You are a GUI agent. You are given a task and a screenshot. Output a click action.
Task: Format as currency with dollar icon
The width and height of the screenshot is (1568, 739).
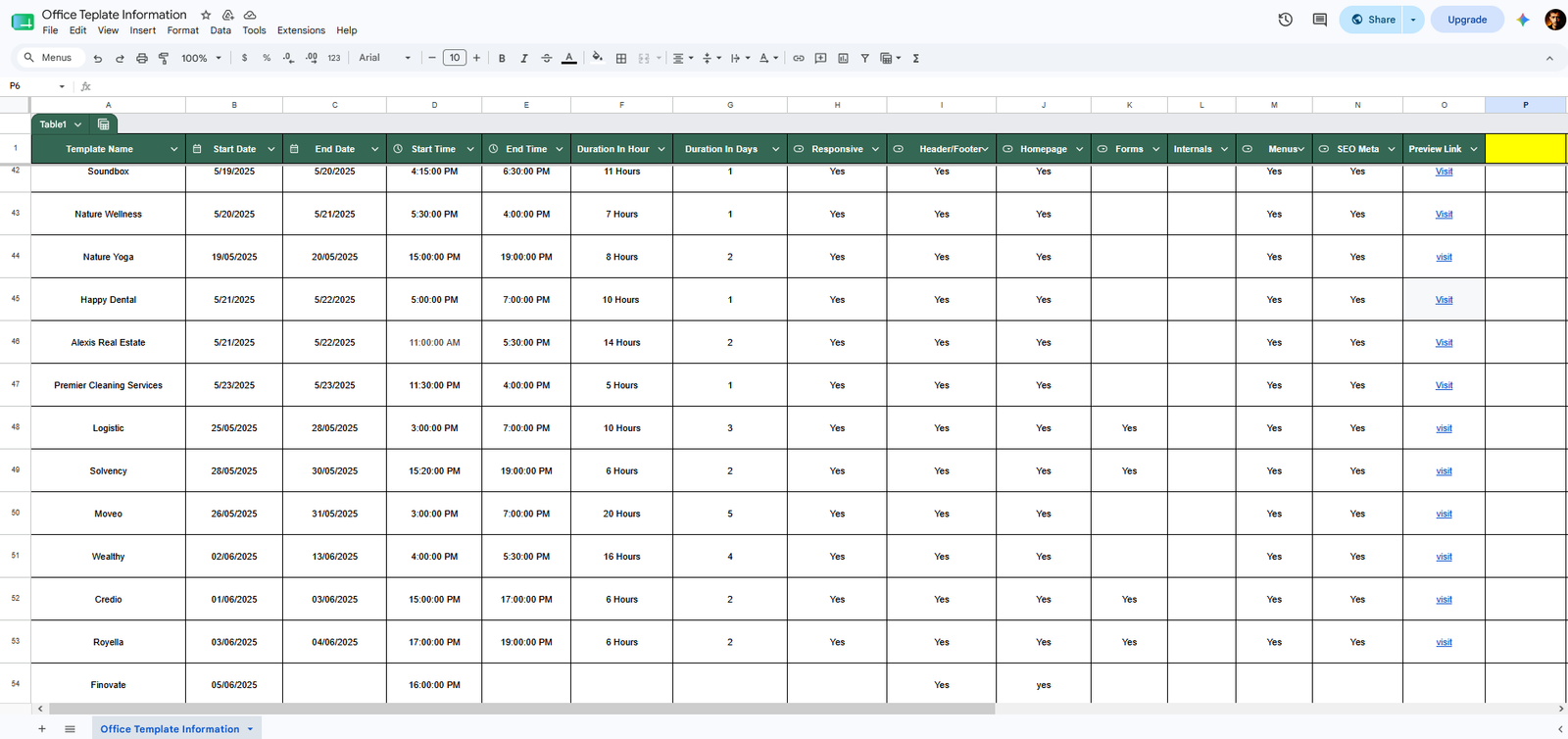244,58
